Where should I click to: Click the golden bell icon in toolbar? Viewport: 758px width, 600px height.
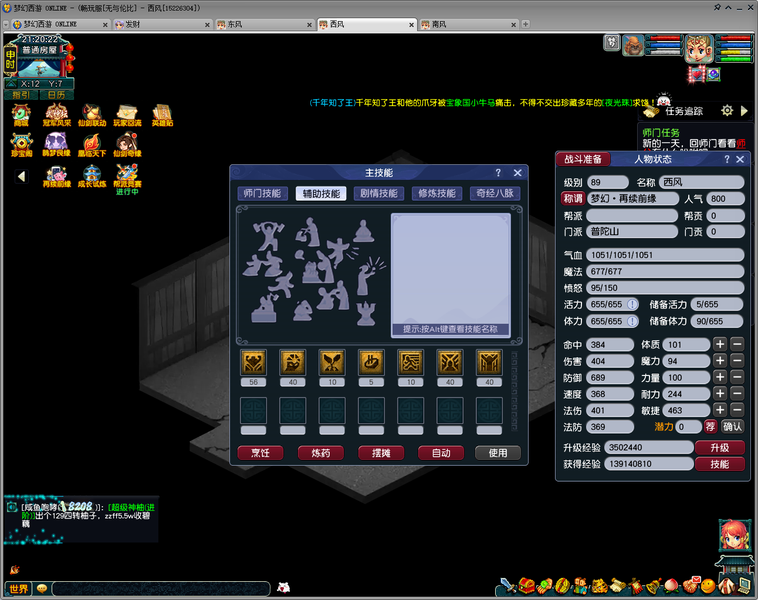pyautogui.click(x=654, y=586)
